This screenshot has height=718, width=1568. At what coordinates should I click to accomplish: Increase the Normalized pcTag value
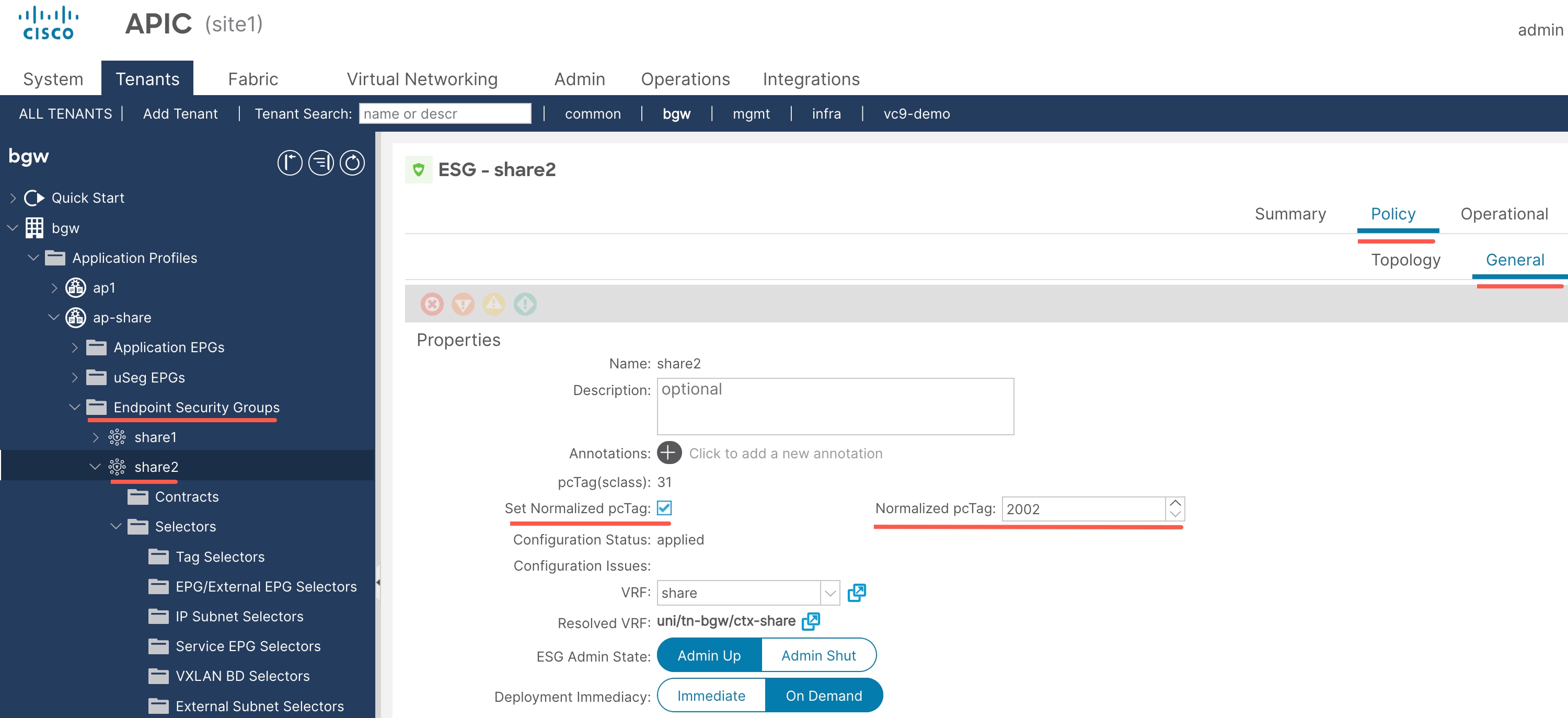[1175, 503]
